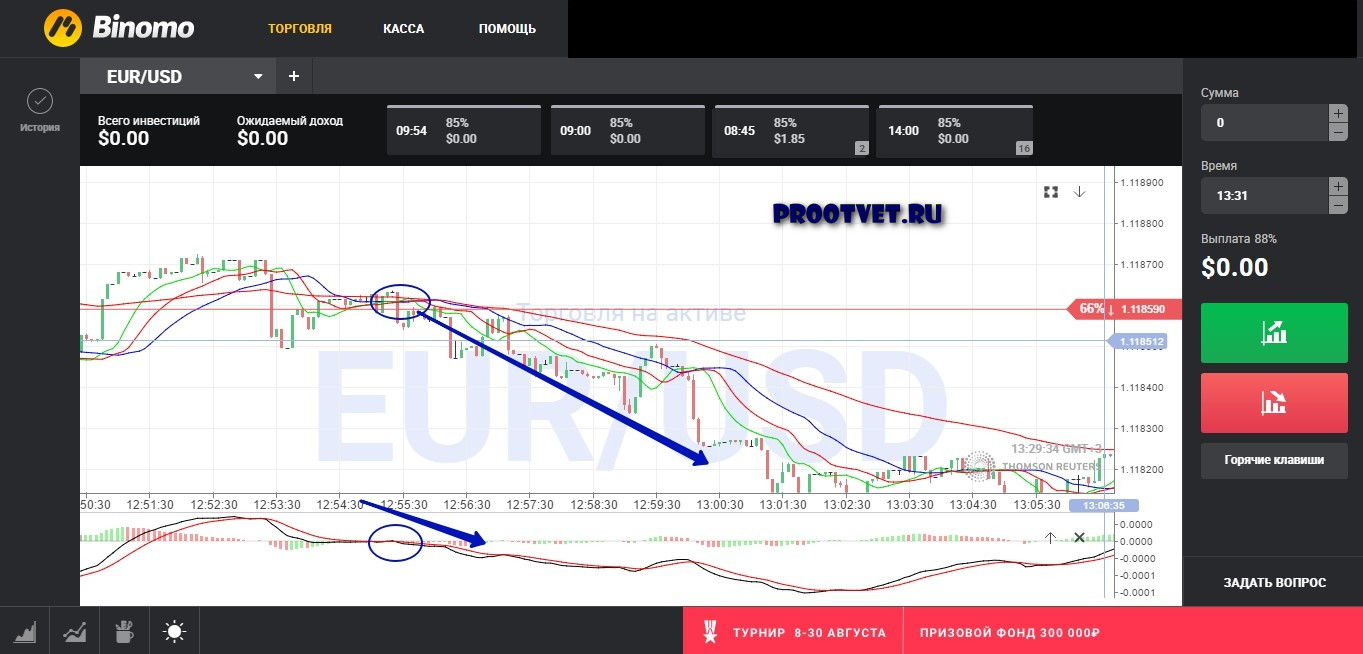Click the Ожидаемый доход $0.00 value

click(x=263, y=139)
